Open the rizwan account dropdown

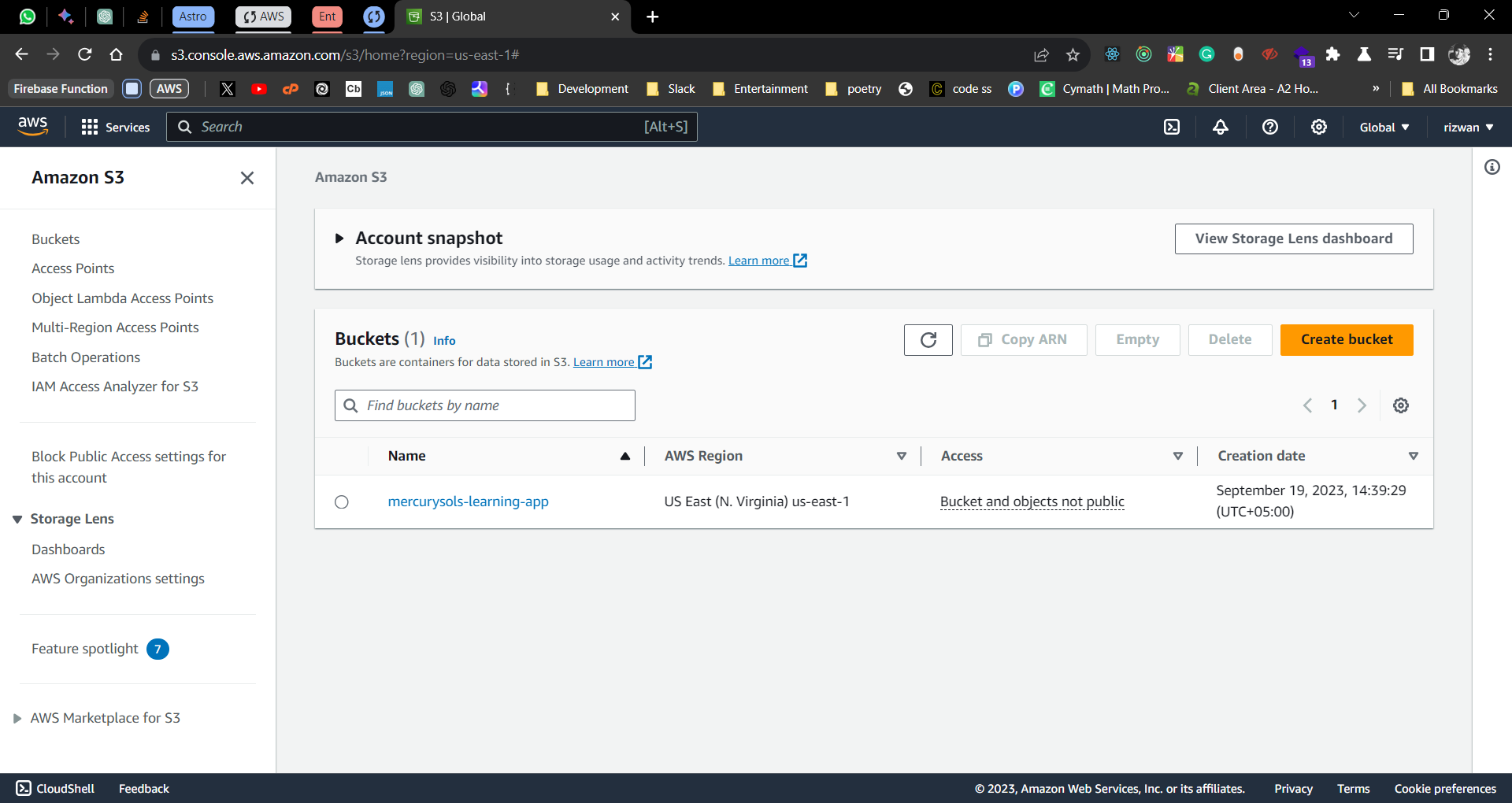(1469, 128)
